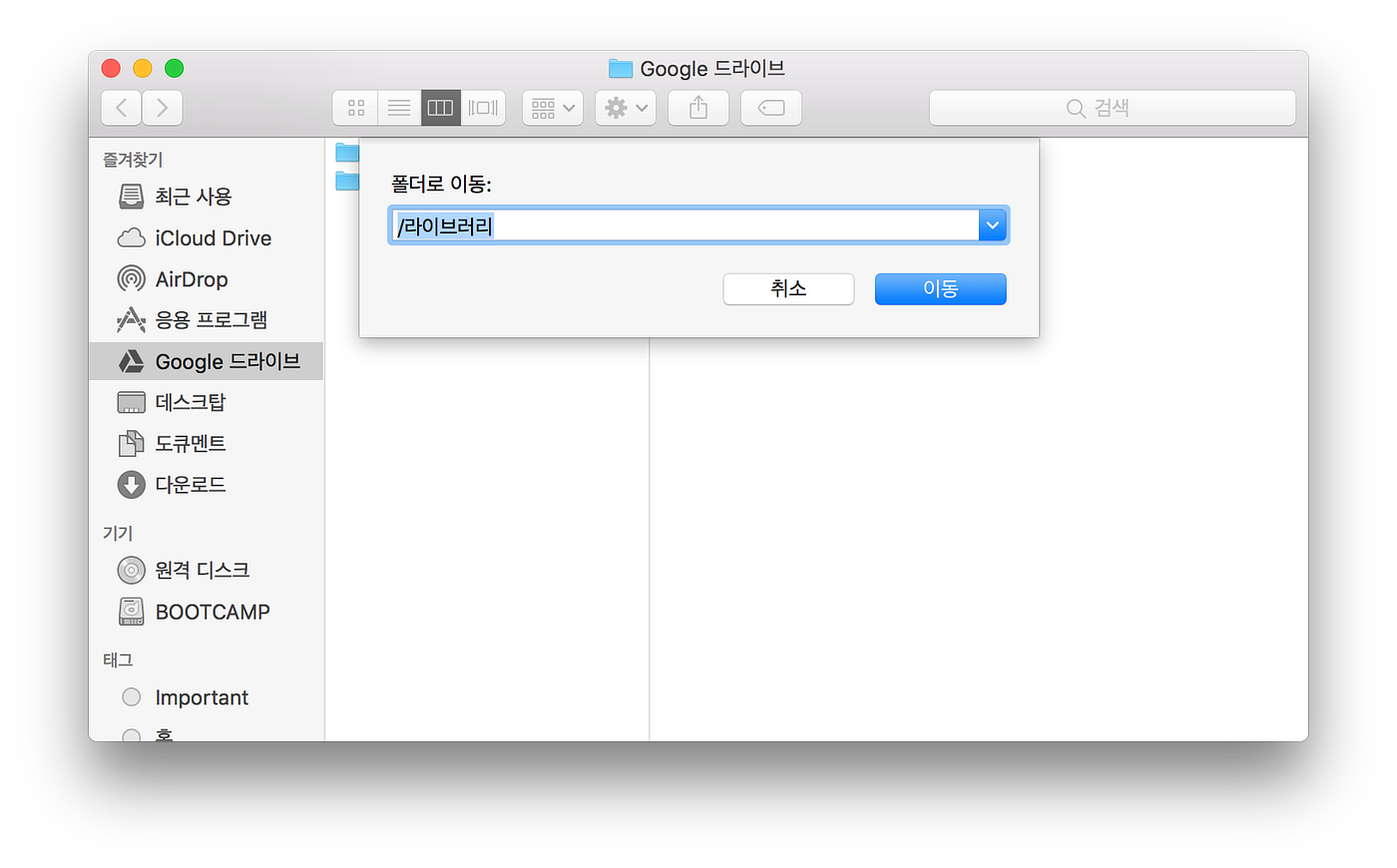
Task: Click the Share toolbar button
Action: [698, 108]
